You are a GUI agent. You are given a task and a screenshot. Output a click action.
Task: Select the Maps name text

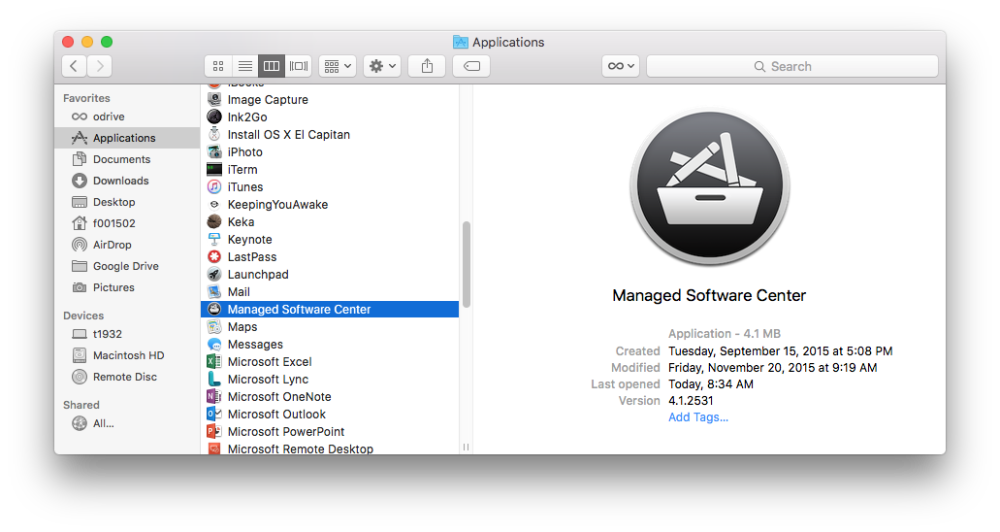point(242,327)
